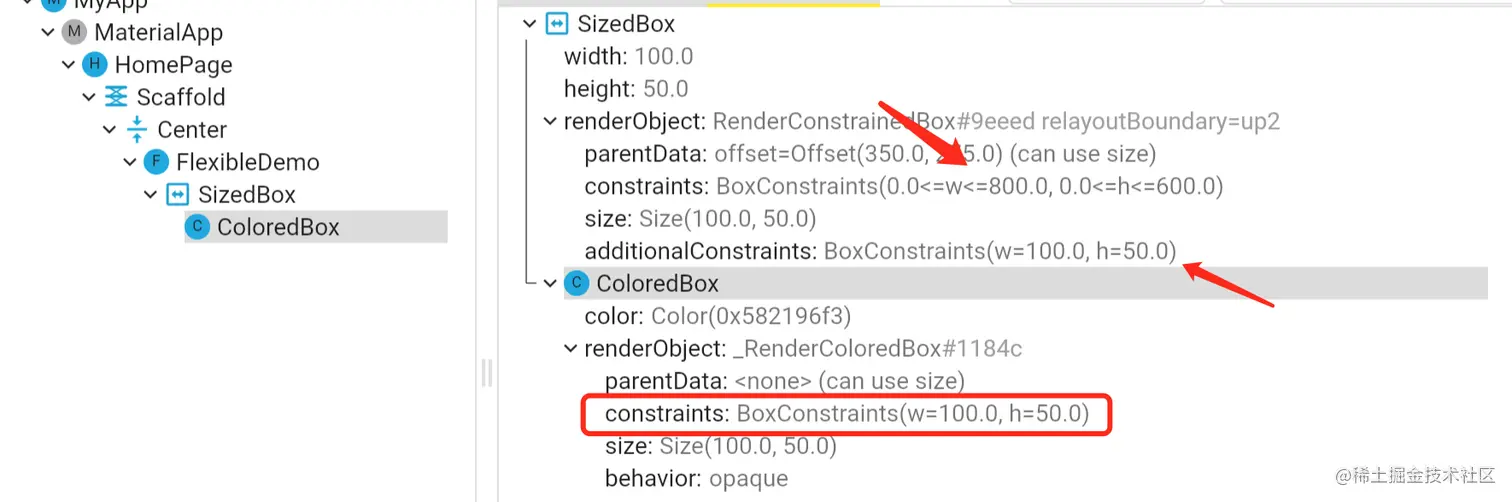Click the SizedBox icon in details panel
The image size is (1512, 502).
[557, 24]
